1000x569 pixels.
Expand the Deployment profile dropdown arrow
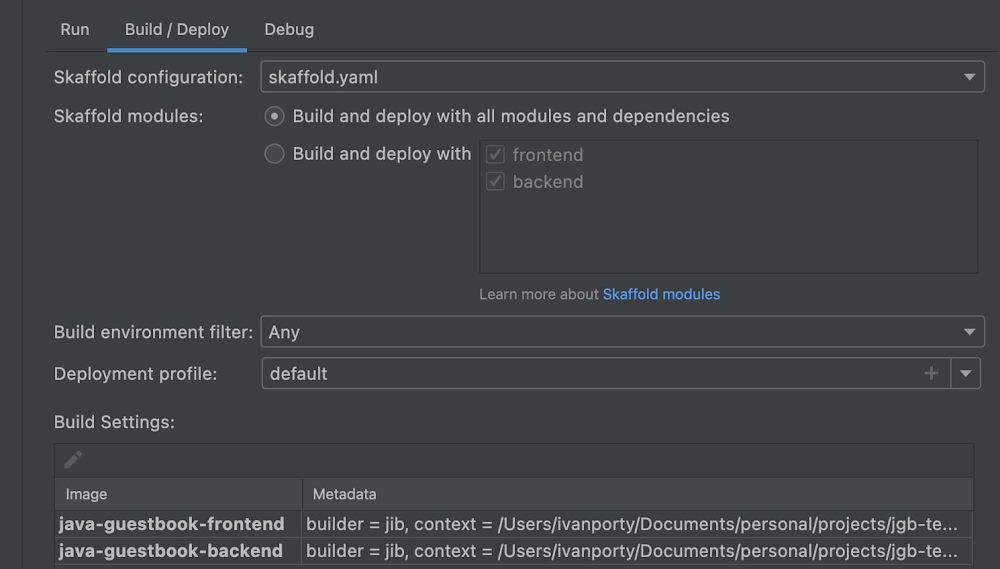pyautogui.click(x=966, y=373)
